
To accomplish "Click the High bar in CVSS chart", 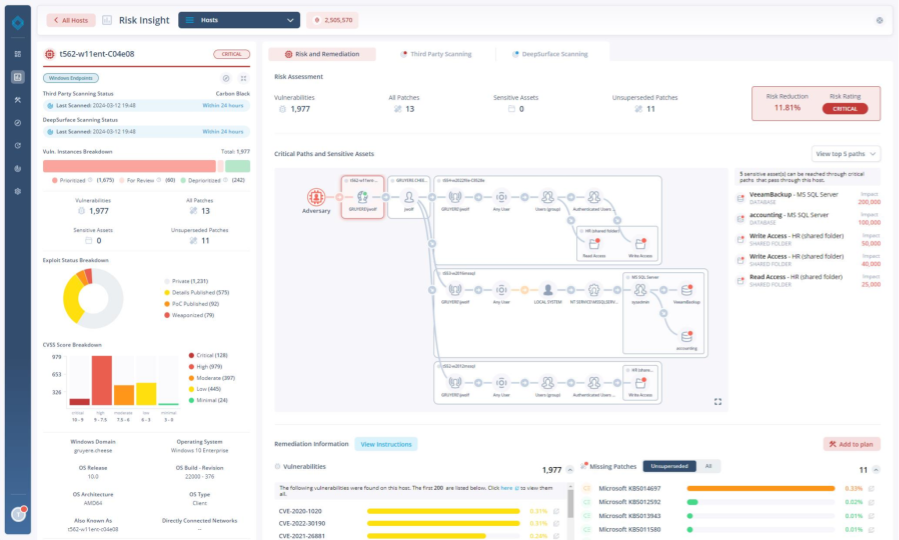I will click(101, 381).
